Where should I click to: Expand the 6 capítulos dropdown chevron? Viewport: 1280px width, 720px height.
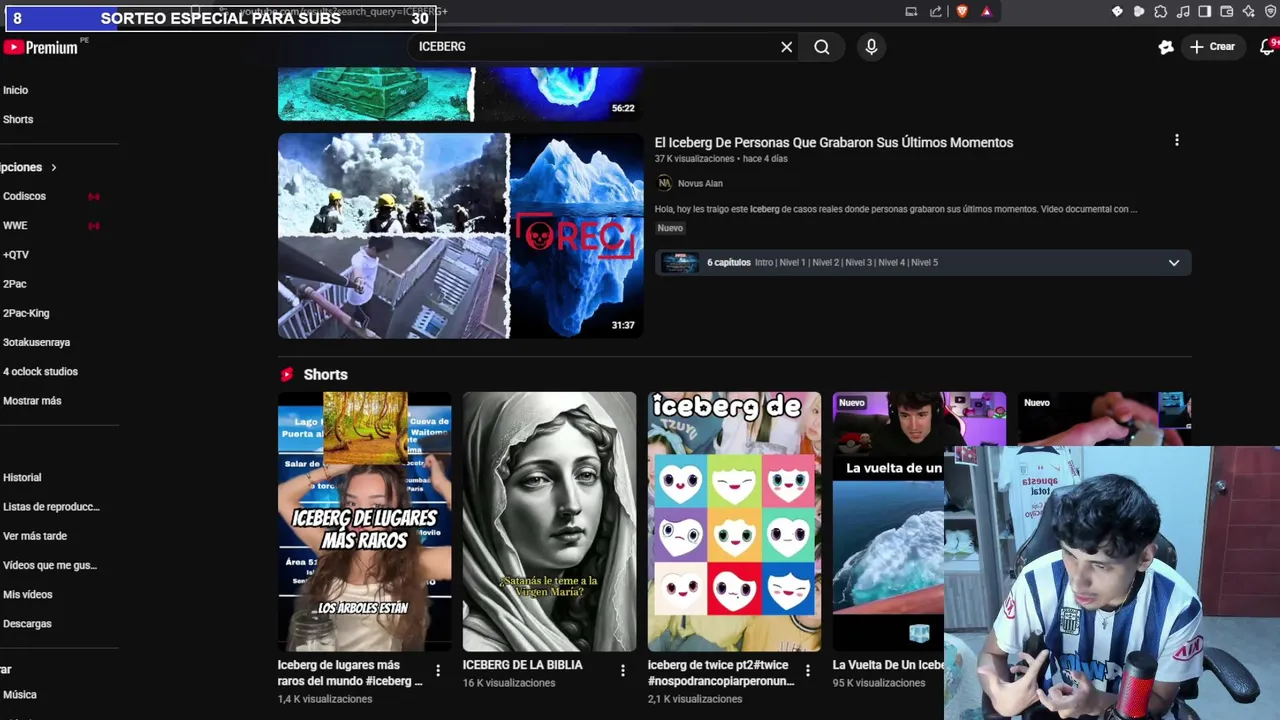point(1174,263)
